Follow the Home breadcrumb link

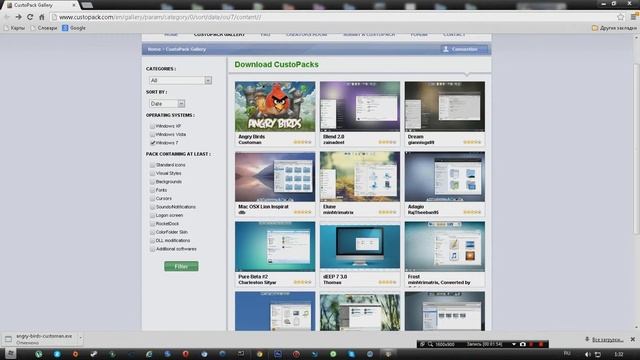(x=154, y=49)
